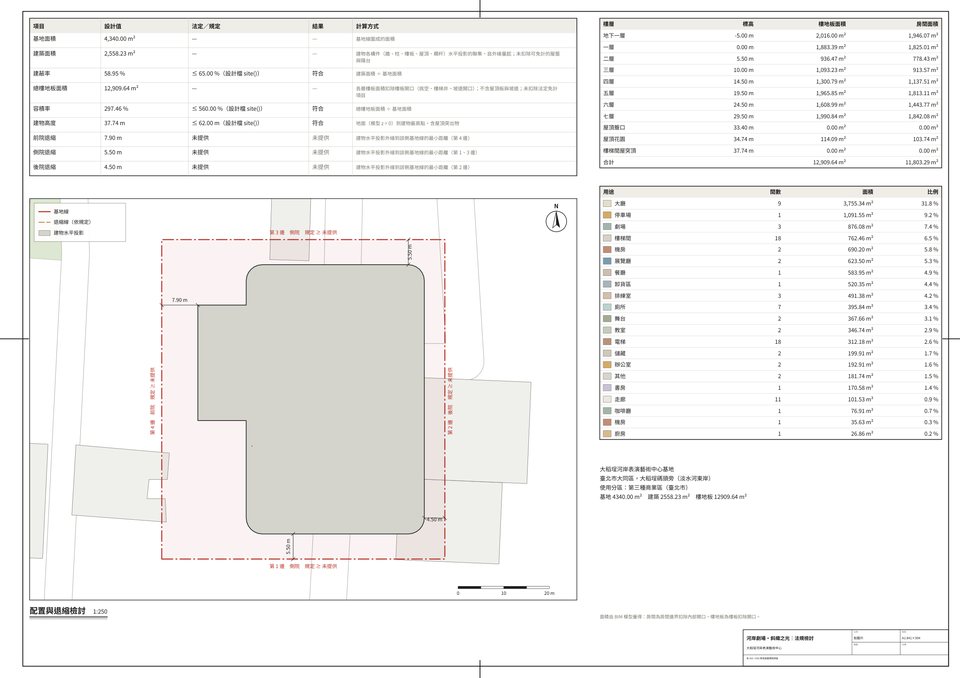This screenshot has width=960, height=678.
Task: Click the "58.95 %" coverage ratio
Action: (x=114, y=73)
